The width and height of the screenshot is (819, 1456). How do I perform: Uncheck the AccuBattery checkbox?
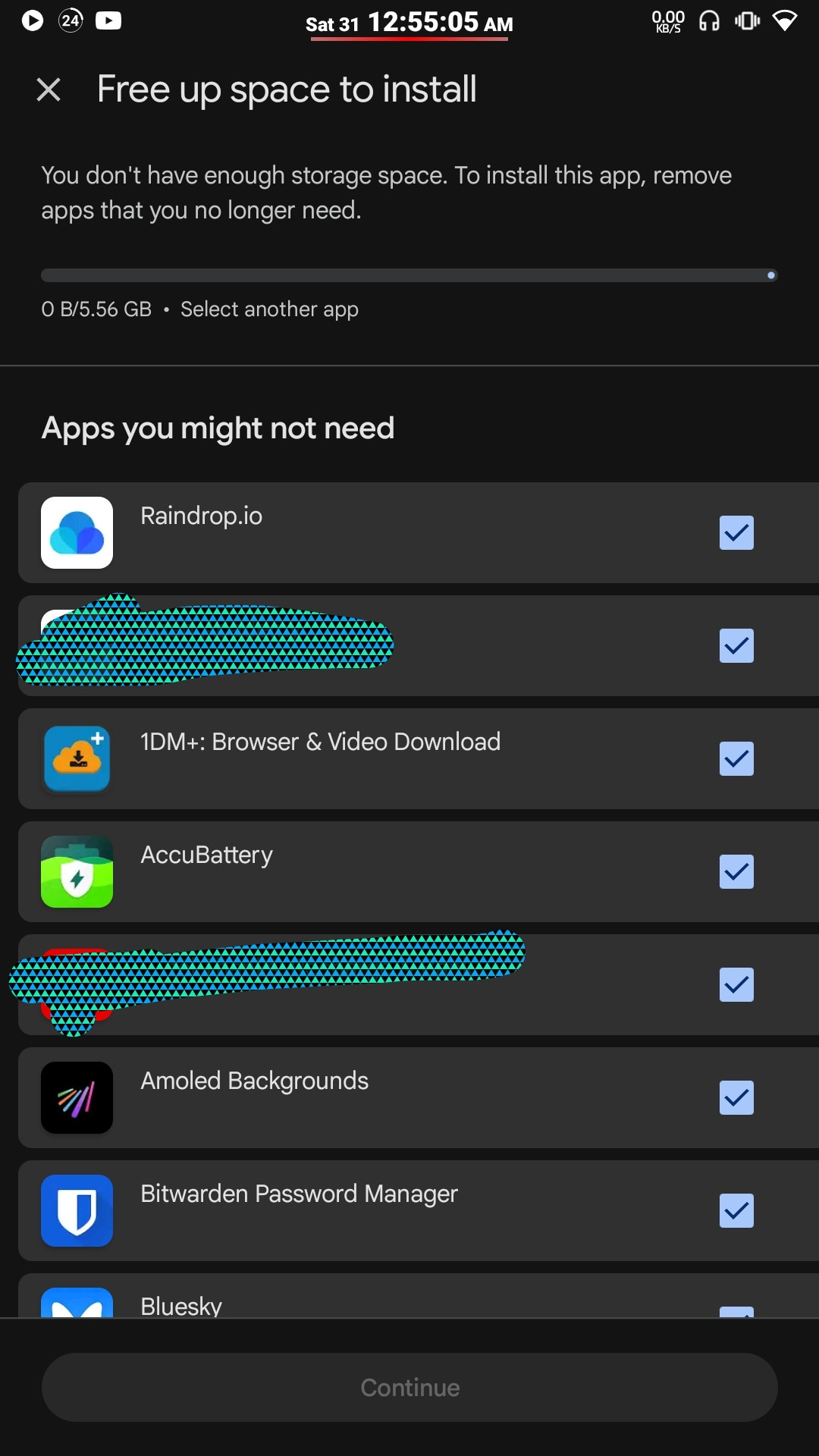[736, 871]
